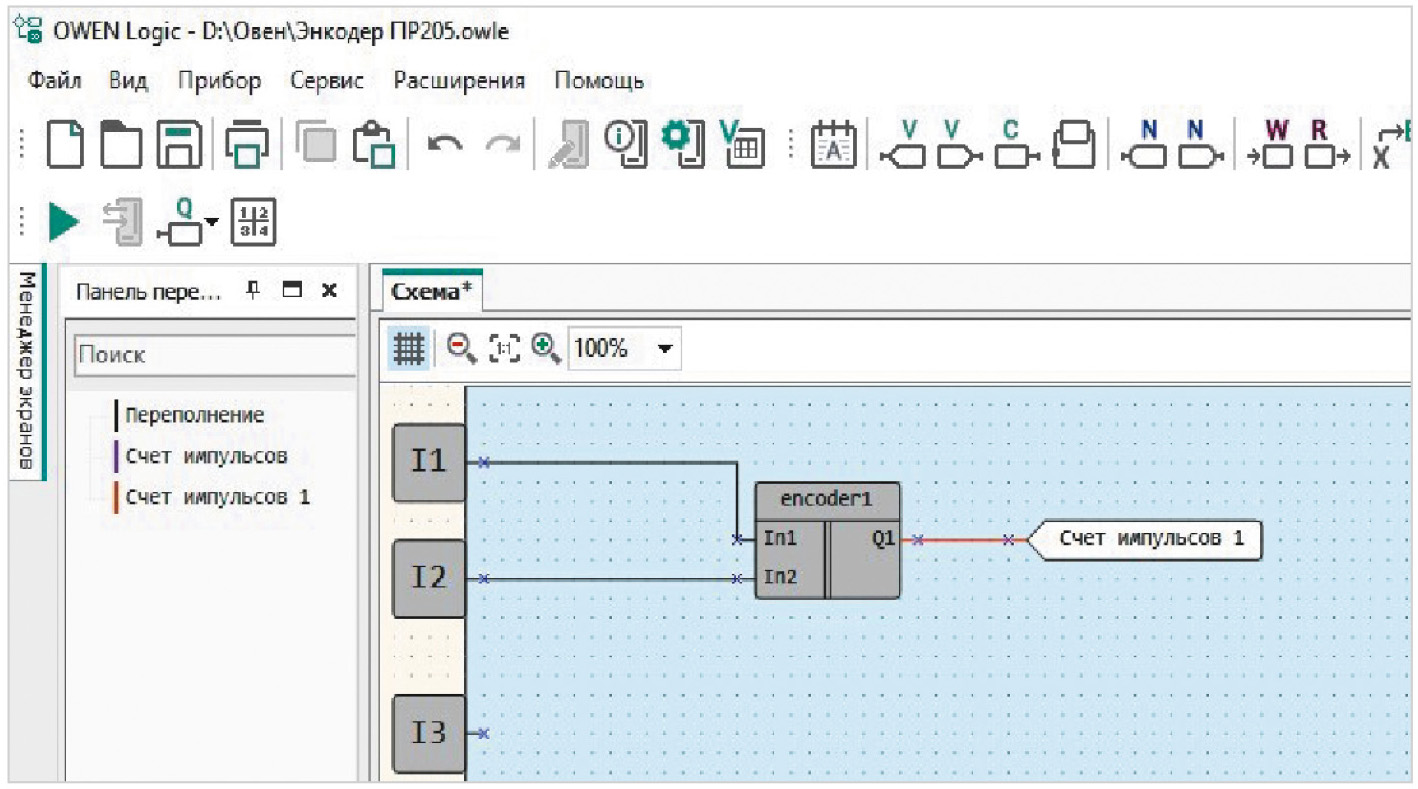1418x789 pixels.
Task: Click the Поиск search field
Action: [215, 354]
